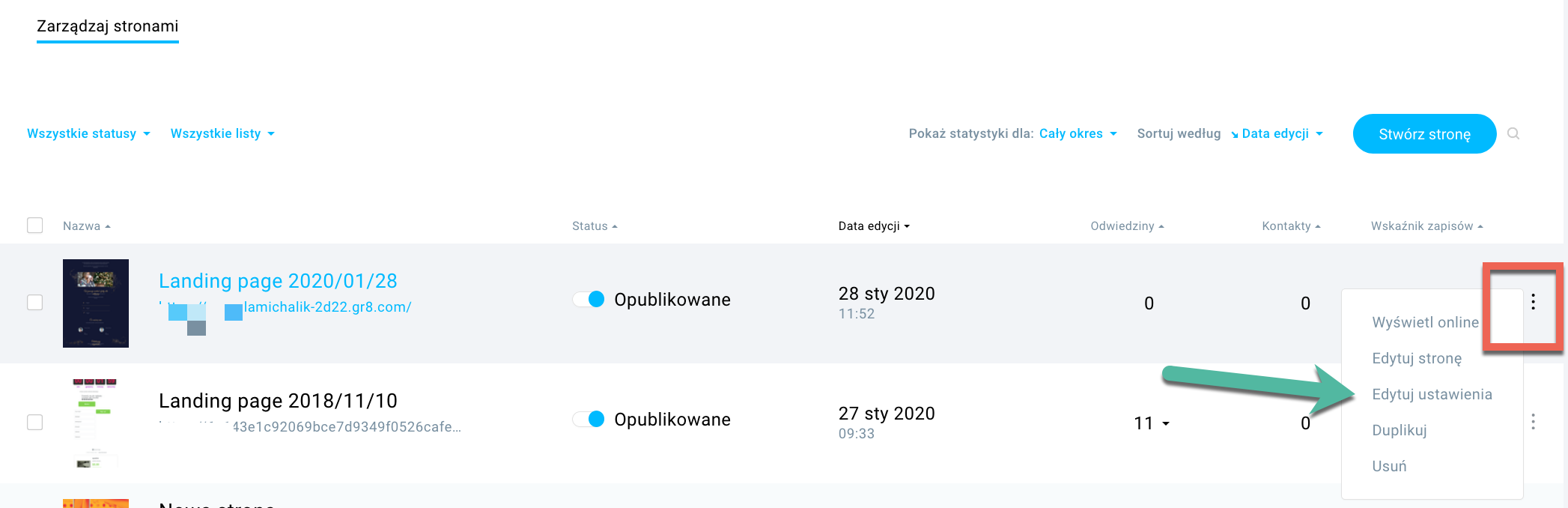Sort by Kontakty column header
The height and width of the screenshot is (508, 1568).
pos(1291,226)
